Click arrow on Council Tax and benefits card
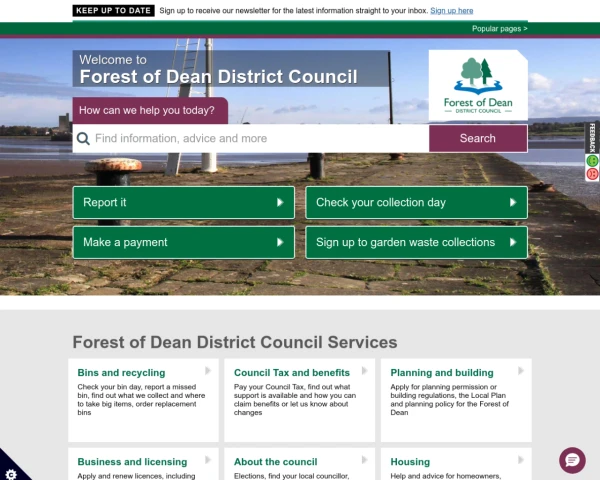Screen dimensions: 600x480 pos(364,371)
